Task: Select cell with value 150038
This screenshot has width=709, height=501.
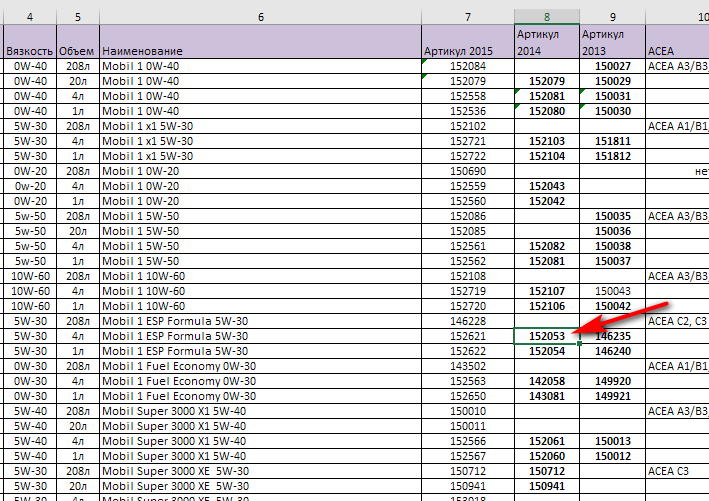Action: click(612, 246)
